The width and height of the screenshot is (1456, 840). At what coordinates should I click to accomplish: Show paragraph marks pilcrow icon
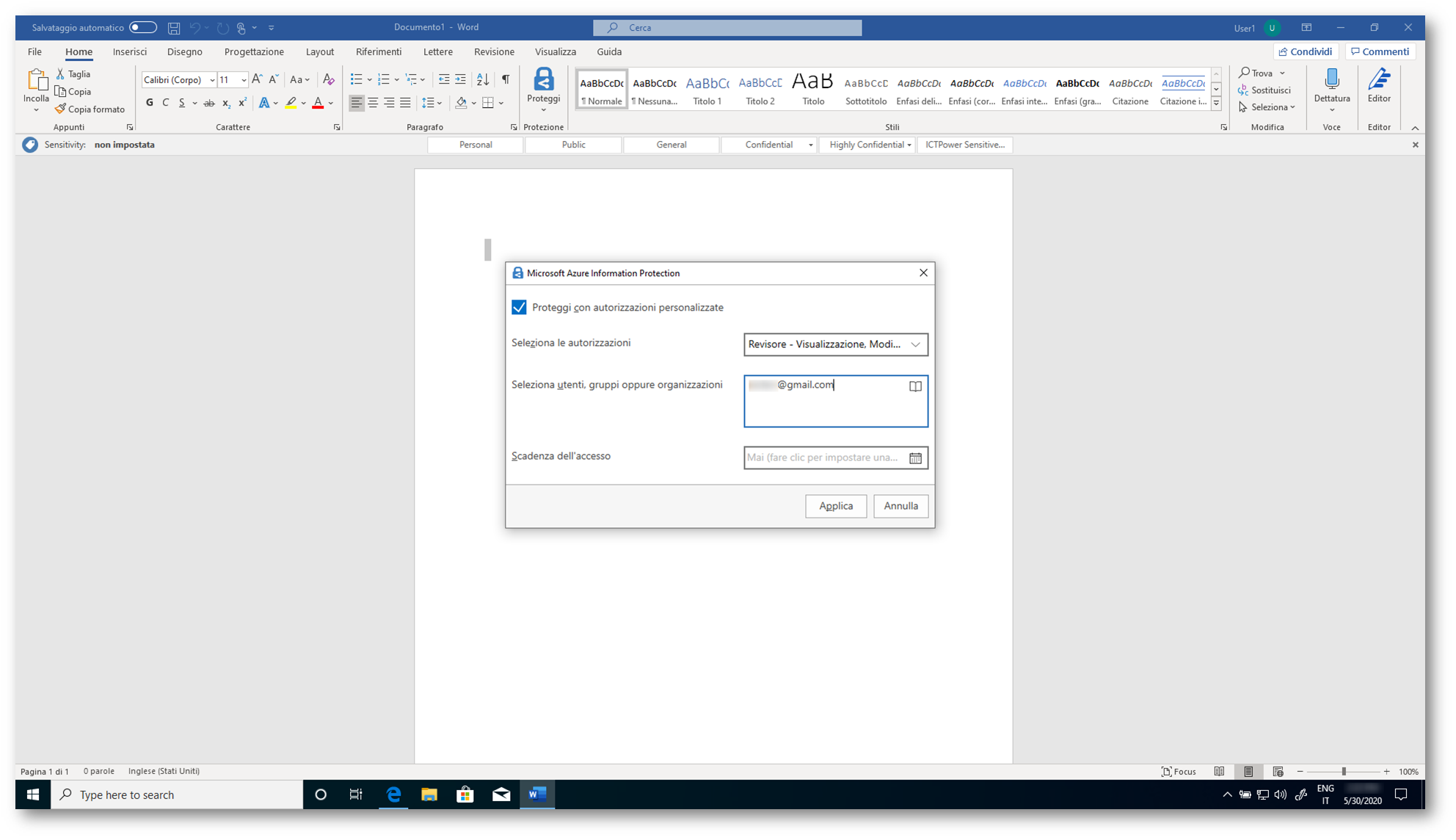tap(506, 79)
